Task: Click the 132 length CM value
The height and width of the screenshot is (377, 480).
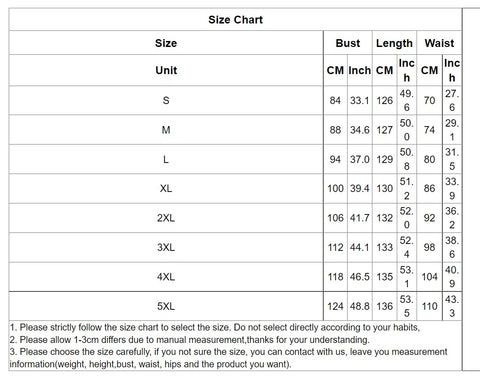Action: pyautogui.click(x=385, y=218)
